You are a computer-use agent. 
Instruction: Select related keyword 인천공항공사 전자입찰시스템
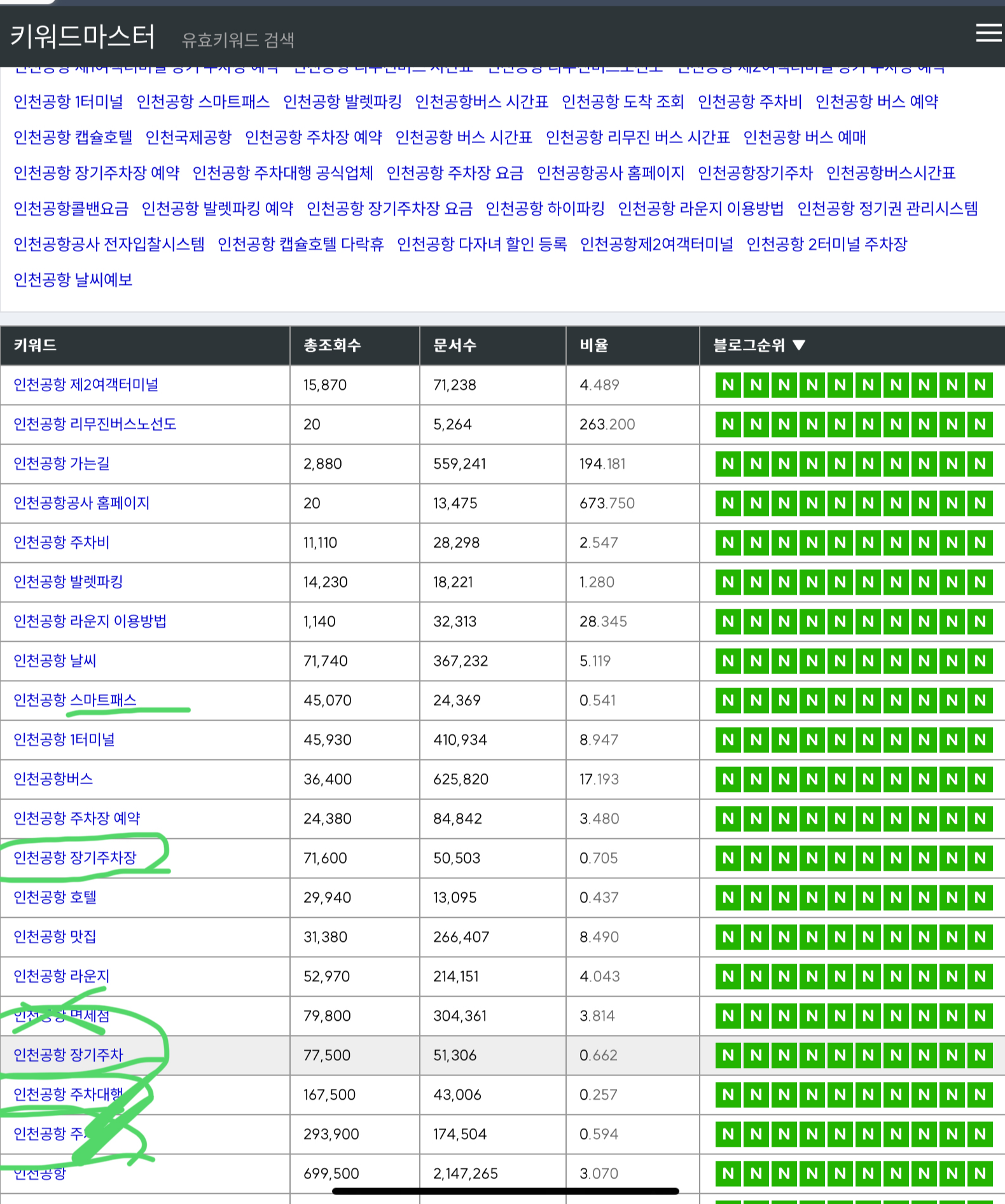(109, 244)
